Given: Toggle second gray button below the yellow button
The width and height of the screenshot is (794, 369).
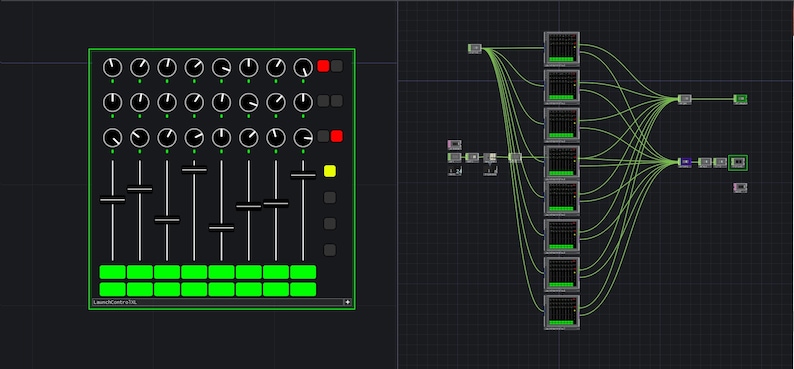Looking at the screenshot, I should coord(330,224).
